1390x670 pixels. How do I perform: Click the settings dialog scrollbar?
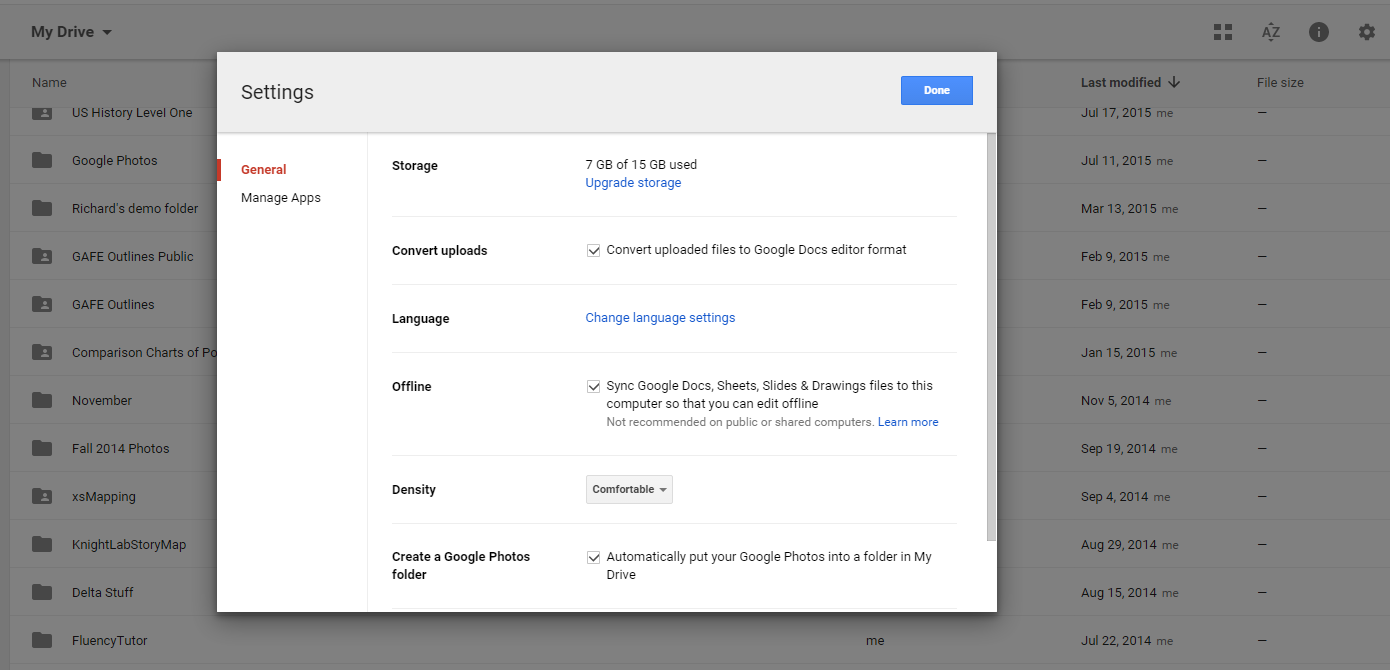(991, 336)
